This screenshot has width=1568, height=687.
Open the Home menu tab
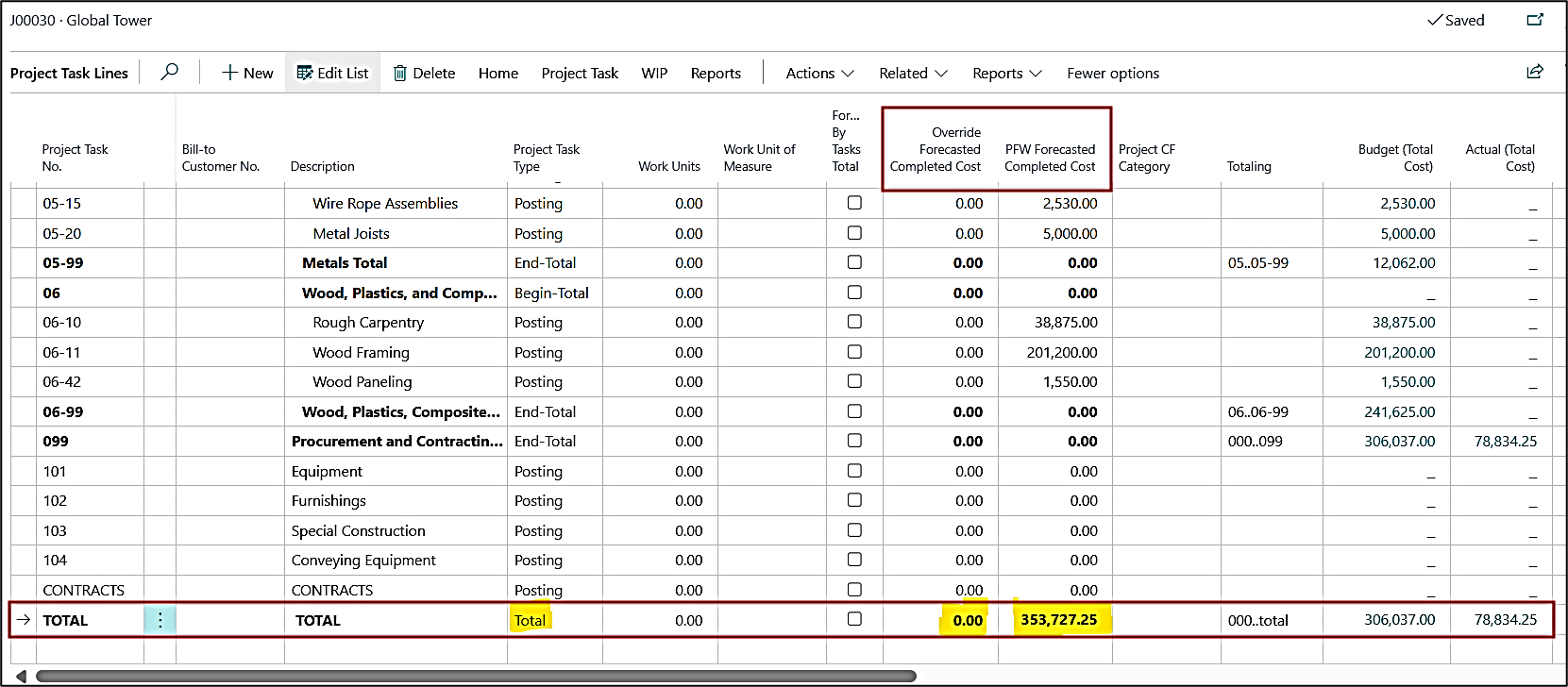498,73
